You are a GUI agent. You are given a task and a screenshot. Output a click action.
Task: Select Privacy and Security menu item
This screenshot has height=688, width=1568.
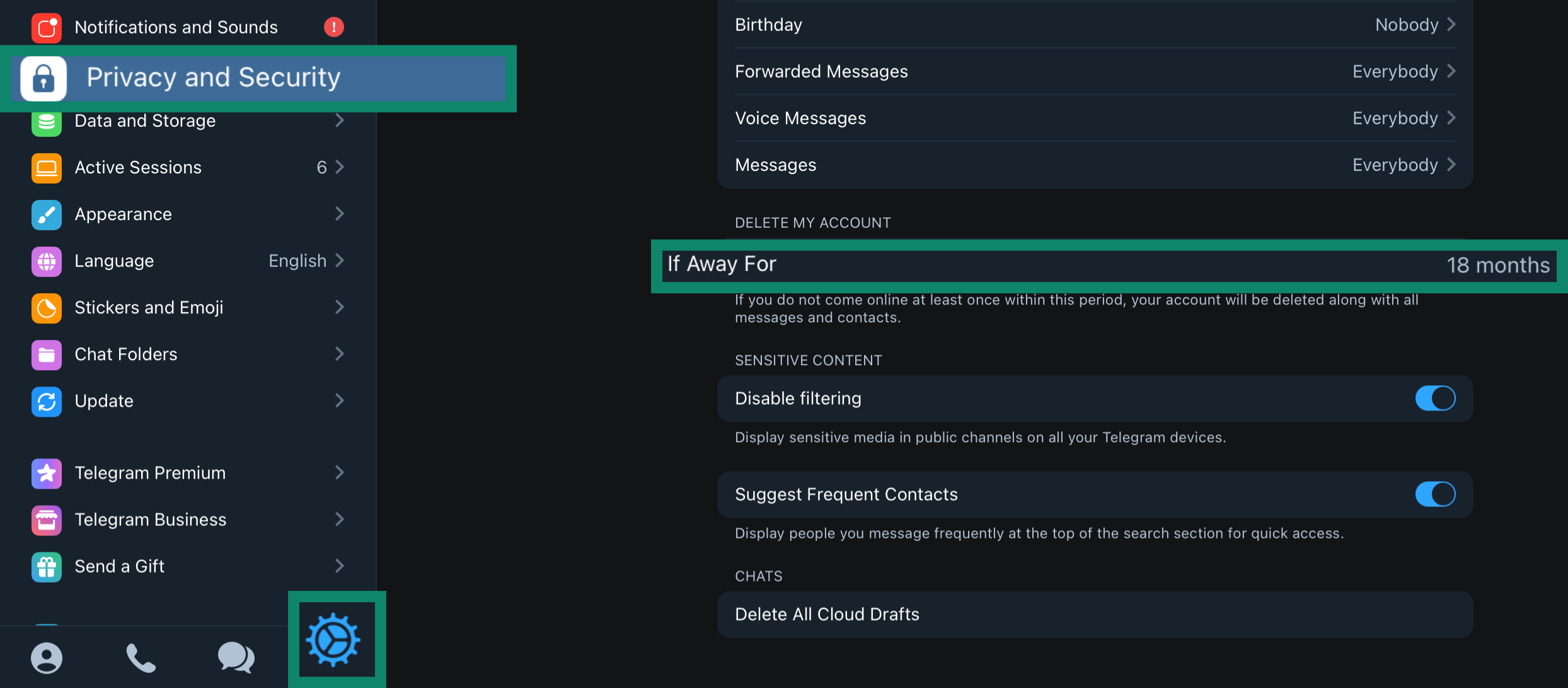213,78
